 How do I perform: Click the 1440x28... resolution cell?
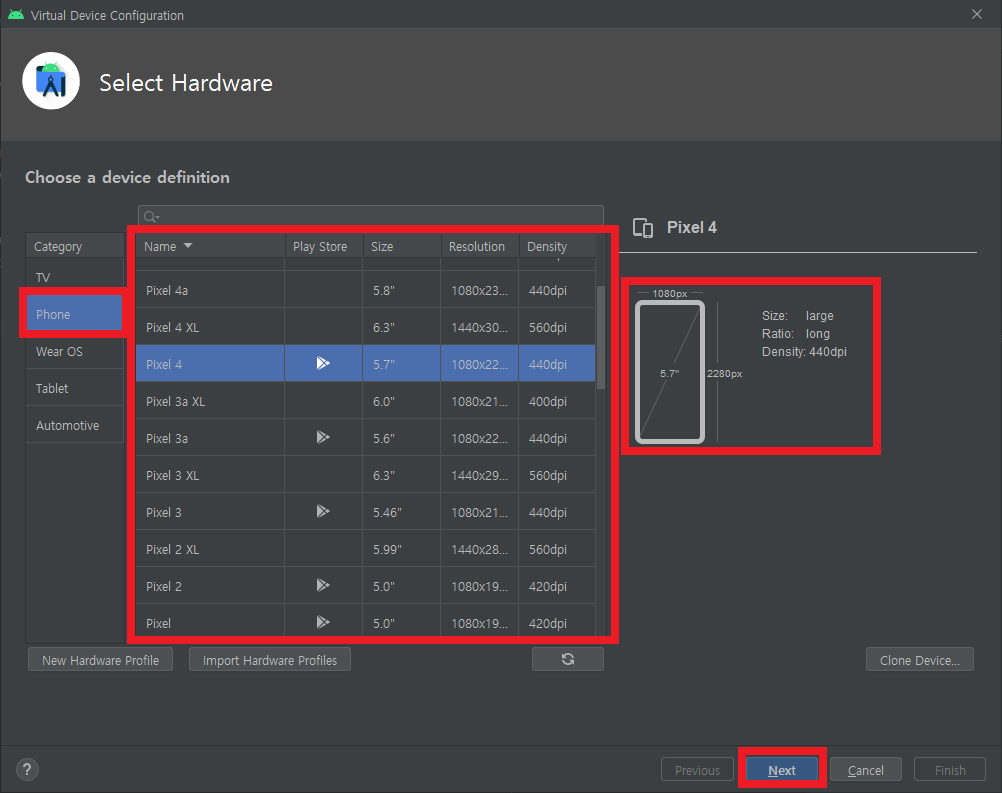[479, 549]
